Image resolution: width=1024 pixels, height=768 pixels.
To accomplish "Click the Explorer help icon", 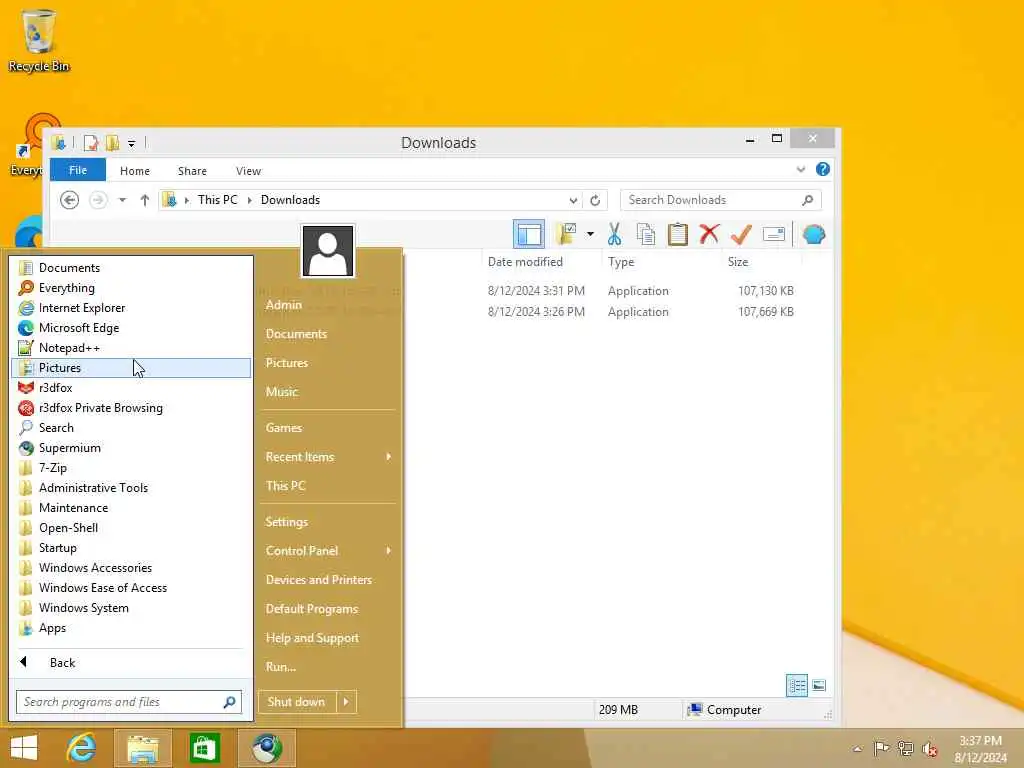I will [822, 170].
